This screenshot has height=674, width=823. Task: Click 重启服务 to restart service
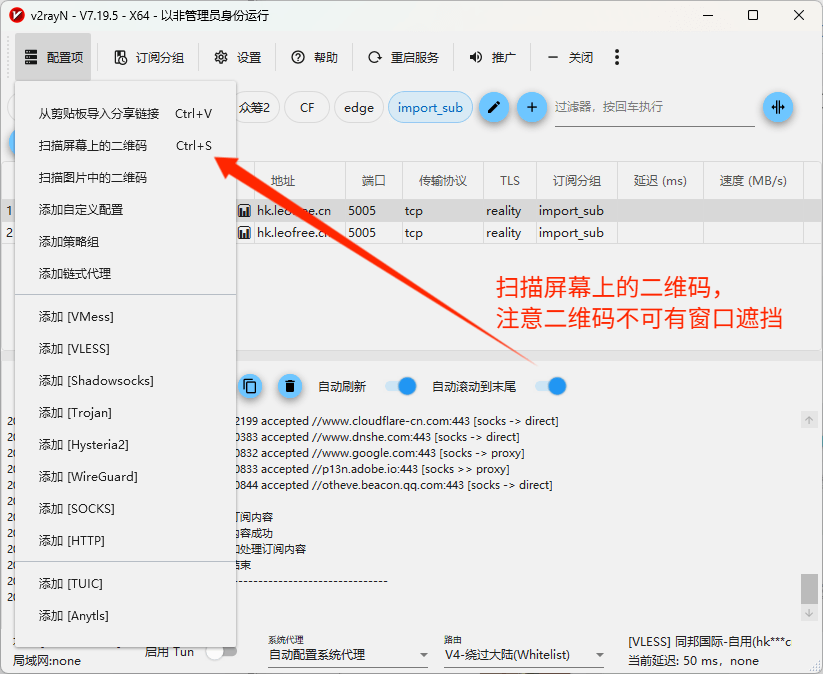[x=403, y=57]
